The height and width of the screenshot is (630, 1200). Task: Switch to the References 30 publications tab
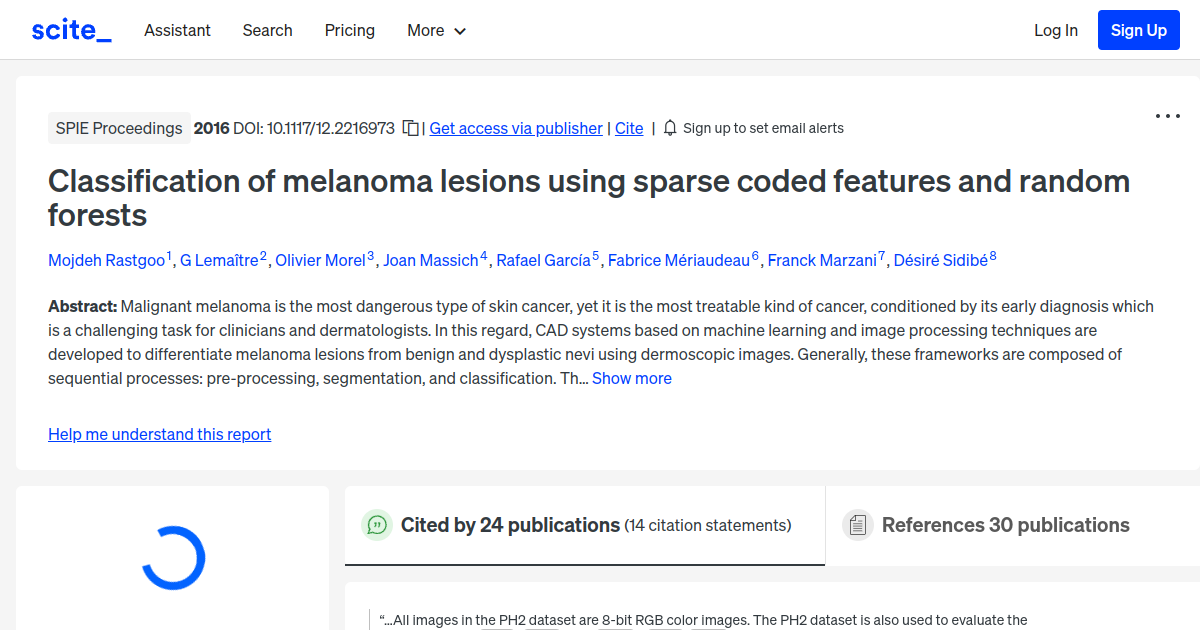(1005, 524)
